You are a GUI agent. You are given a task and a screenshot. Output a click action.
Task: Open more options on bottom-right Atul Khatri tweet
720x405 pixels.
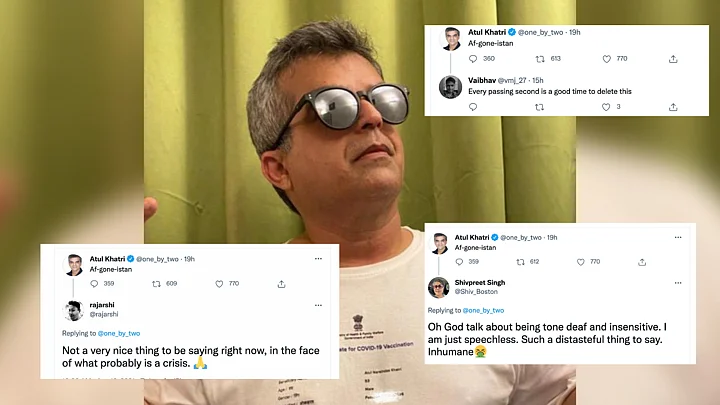678,237
